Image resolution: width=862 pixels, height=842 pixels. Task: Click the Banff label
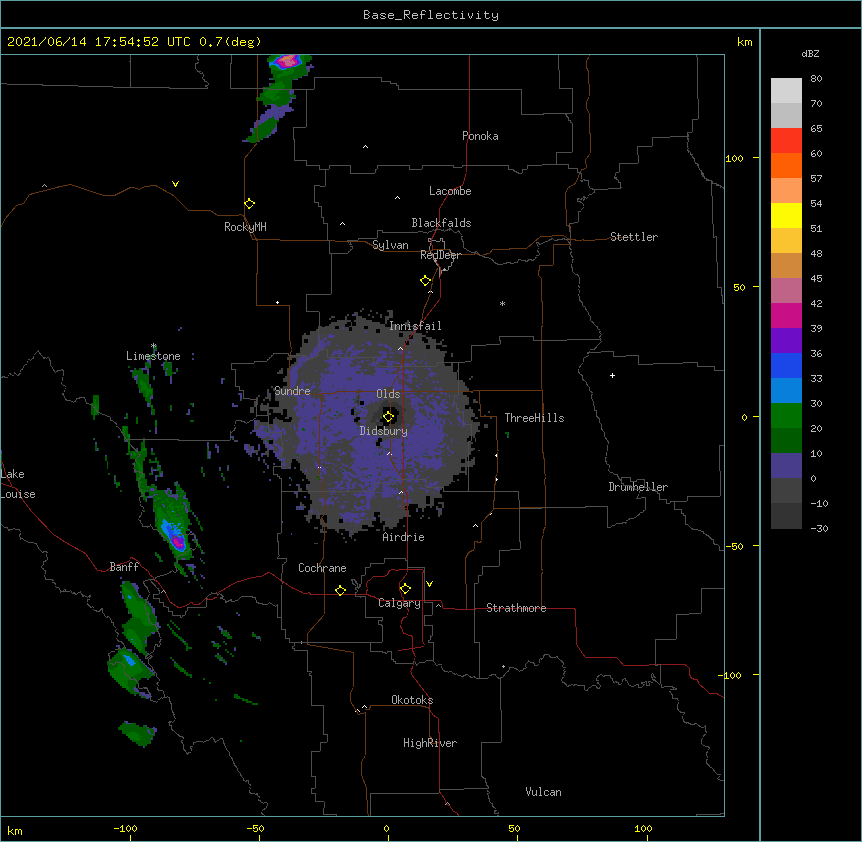point(124,567)
